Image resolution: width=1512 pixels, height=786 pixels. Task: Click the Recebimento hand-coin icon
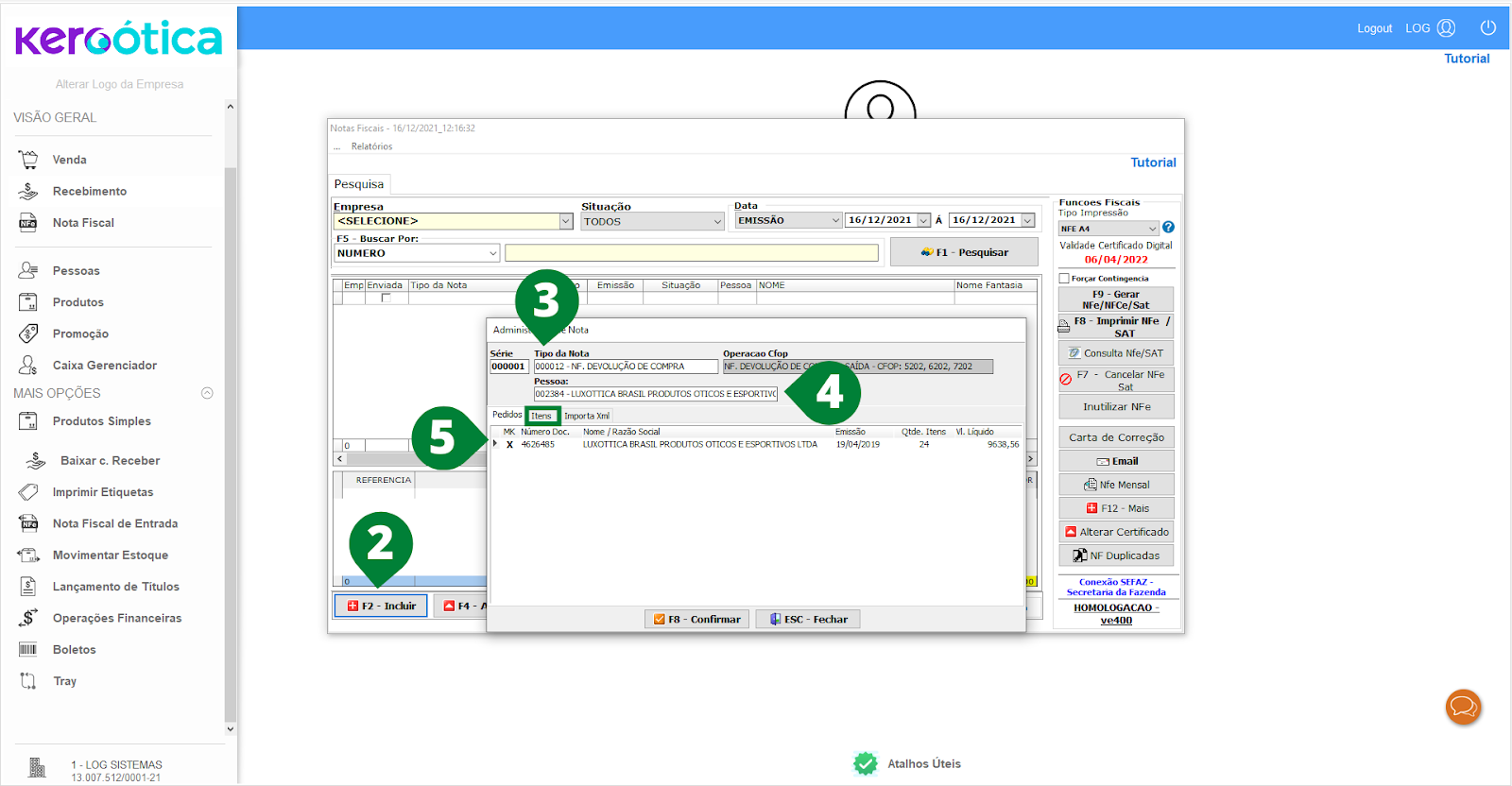[x=28, y=191]
